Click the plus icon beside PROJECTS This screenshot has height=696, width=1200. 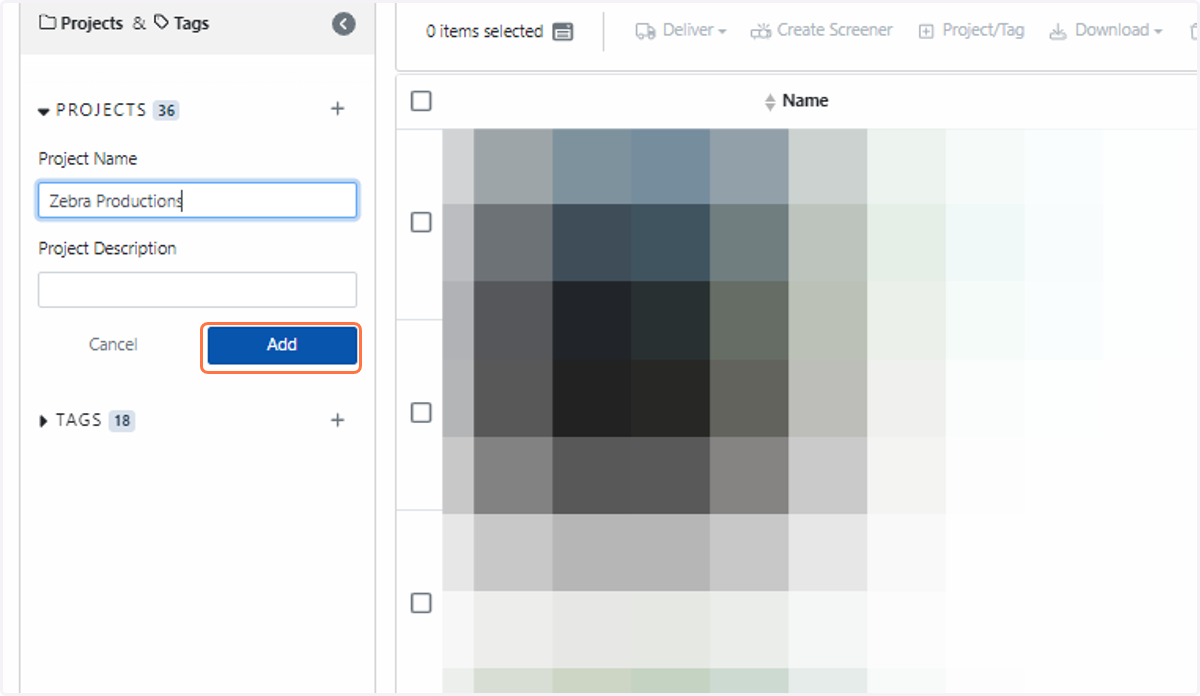coord(338,109)
